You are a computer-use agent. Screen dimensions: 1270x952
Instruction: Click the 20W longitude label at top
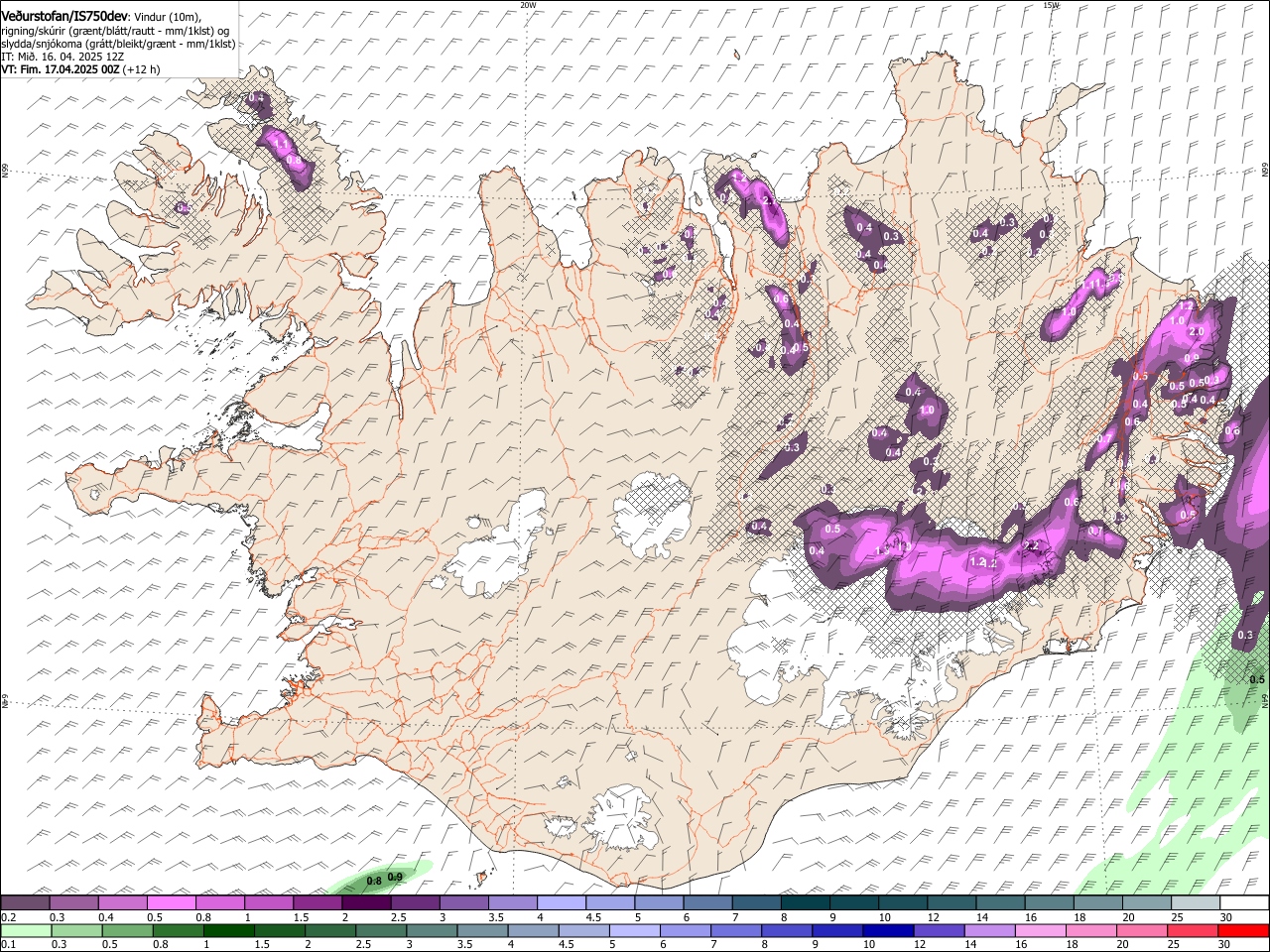pyautogui.click(x=528, y=5)
